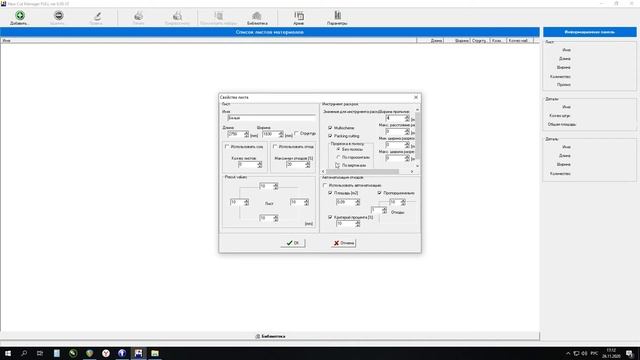Click the Ширина stepper arrows
The image size is (640, 360).
tap(281, 134)
